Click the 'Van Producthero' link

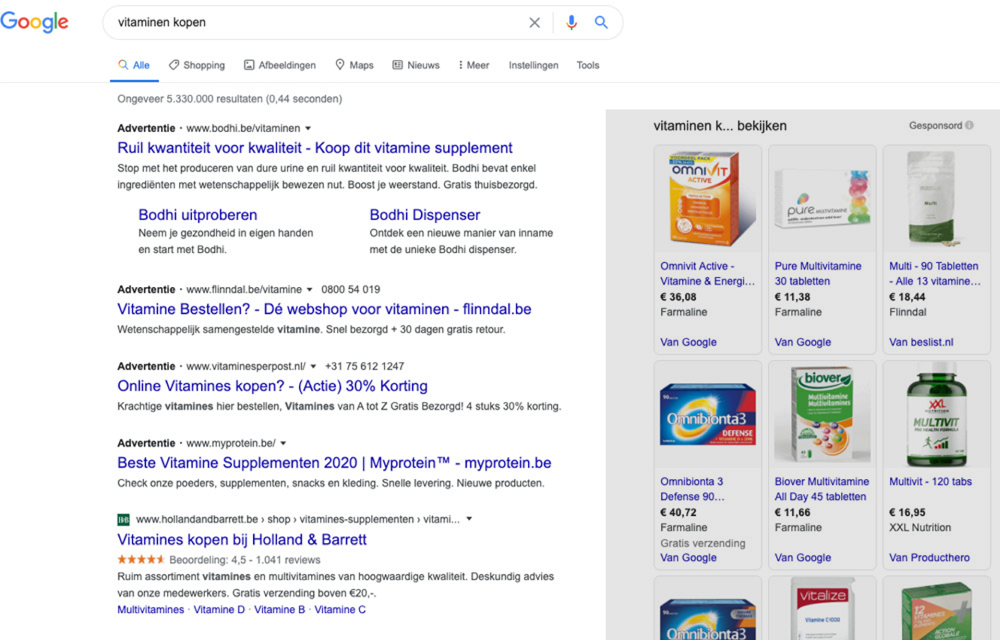929,558
